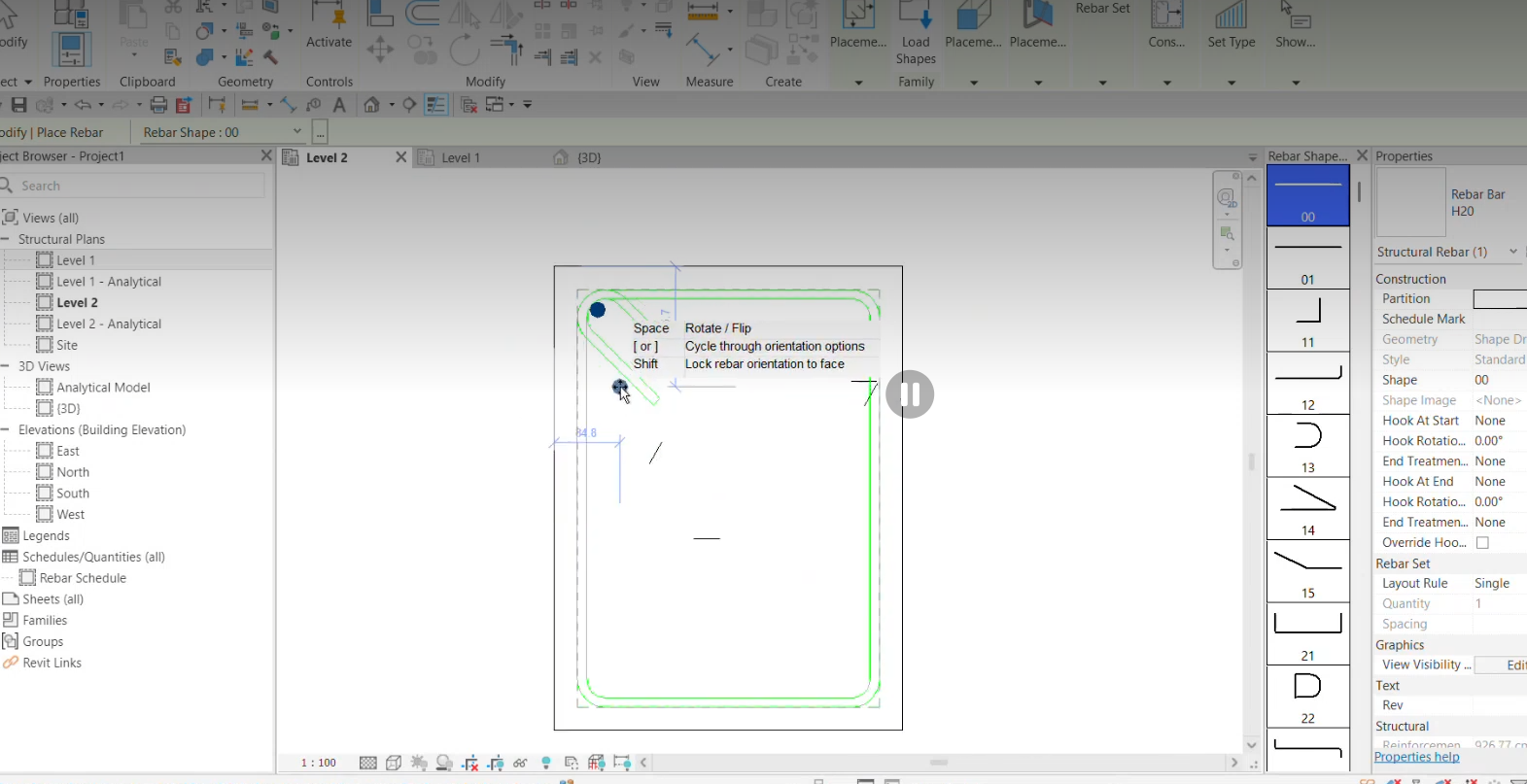Viewport: 1527px width, 784px height.
Task: Select the Offset tool in Modify panel
Action: coord(423,13)
